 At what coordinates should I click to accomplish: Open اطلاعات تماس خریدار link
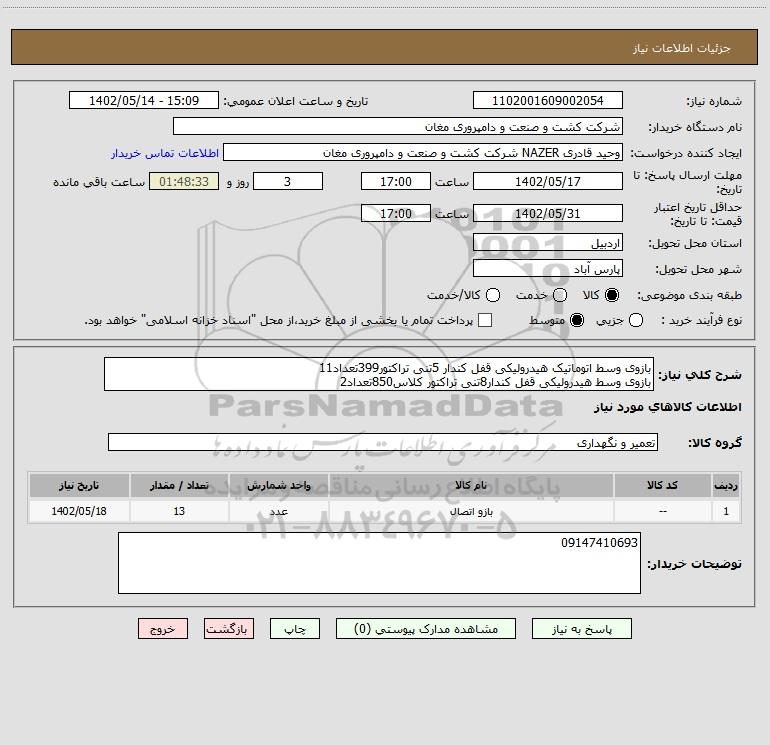tap(165, 153)
